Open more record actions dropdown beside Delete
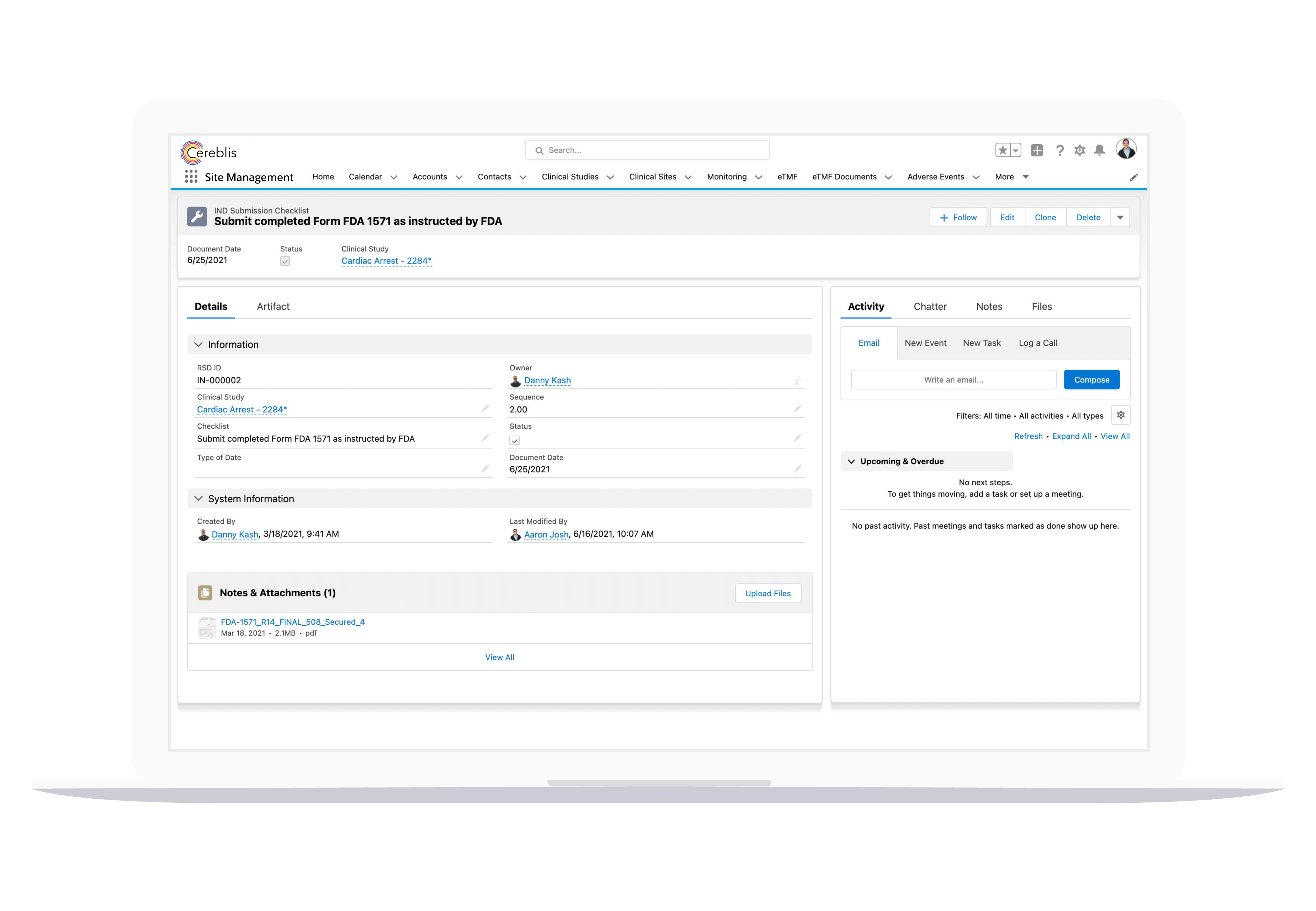The width and height of the screenshot is (1316, 911). point(1120,217)
